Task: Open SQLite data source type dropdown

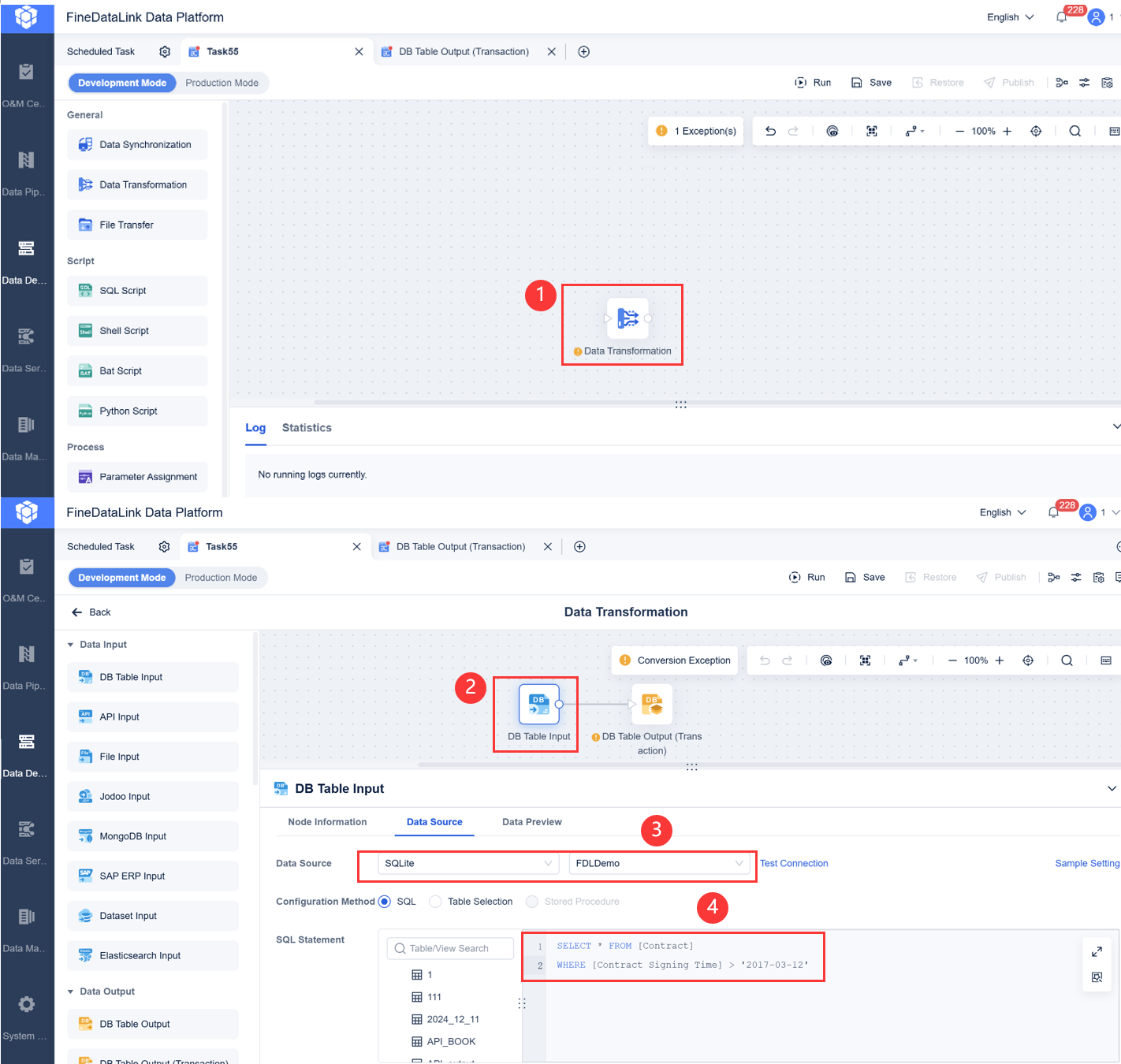Action: click(x=467, y=864)
